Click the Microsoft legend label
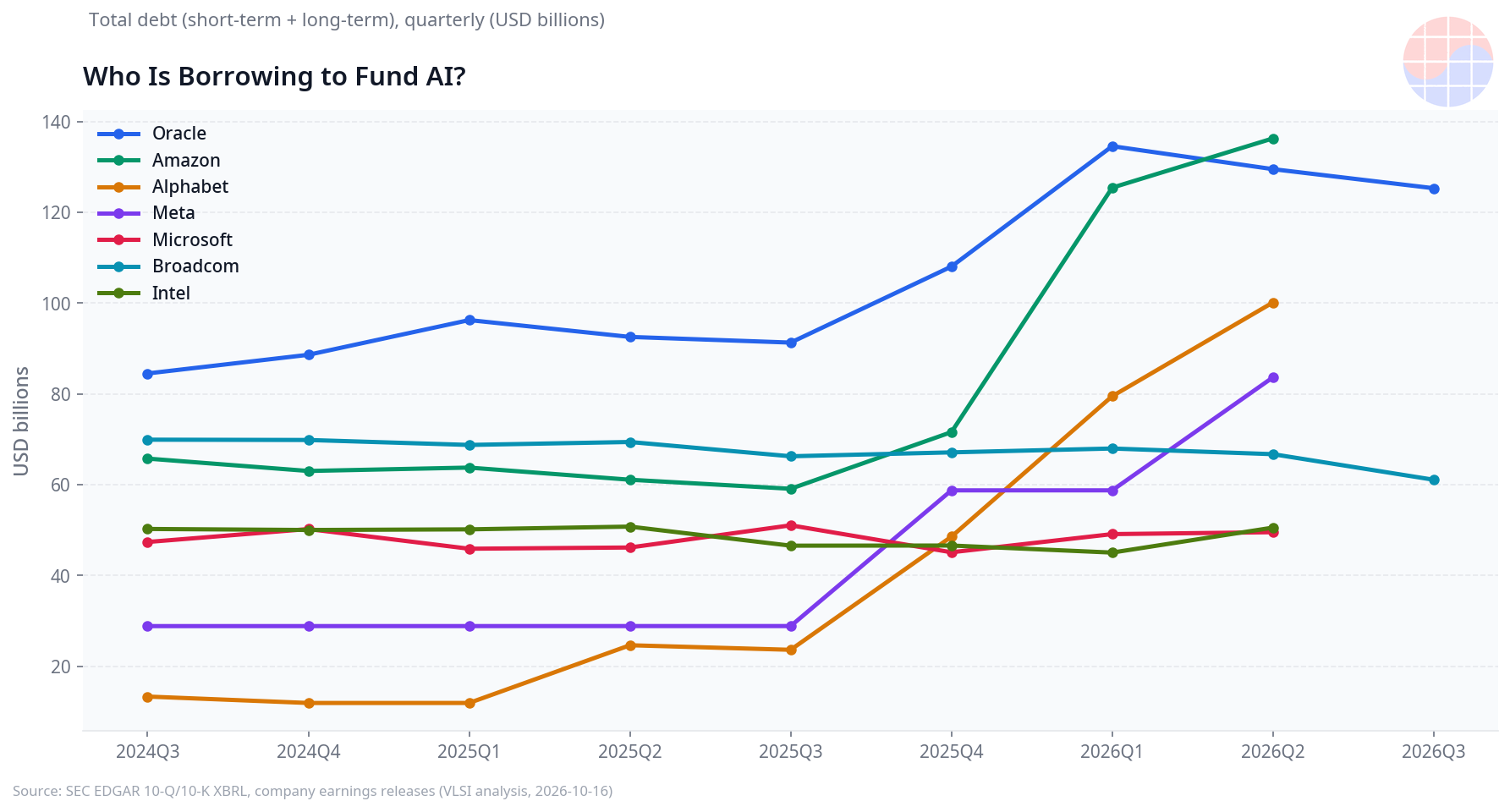This screenshot has height=812, width=1510. click(192, 240)
